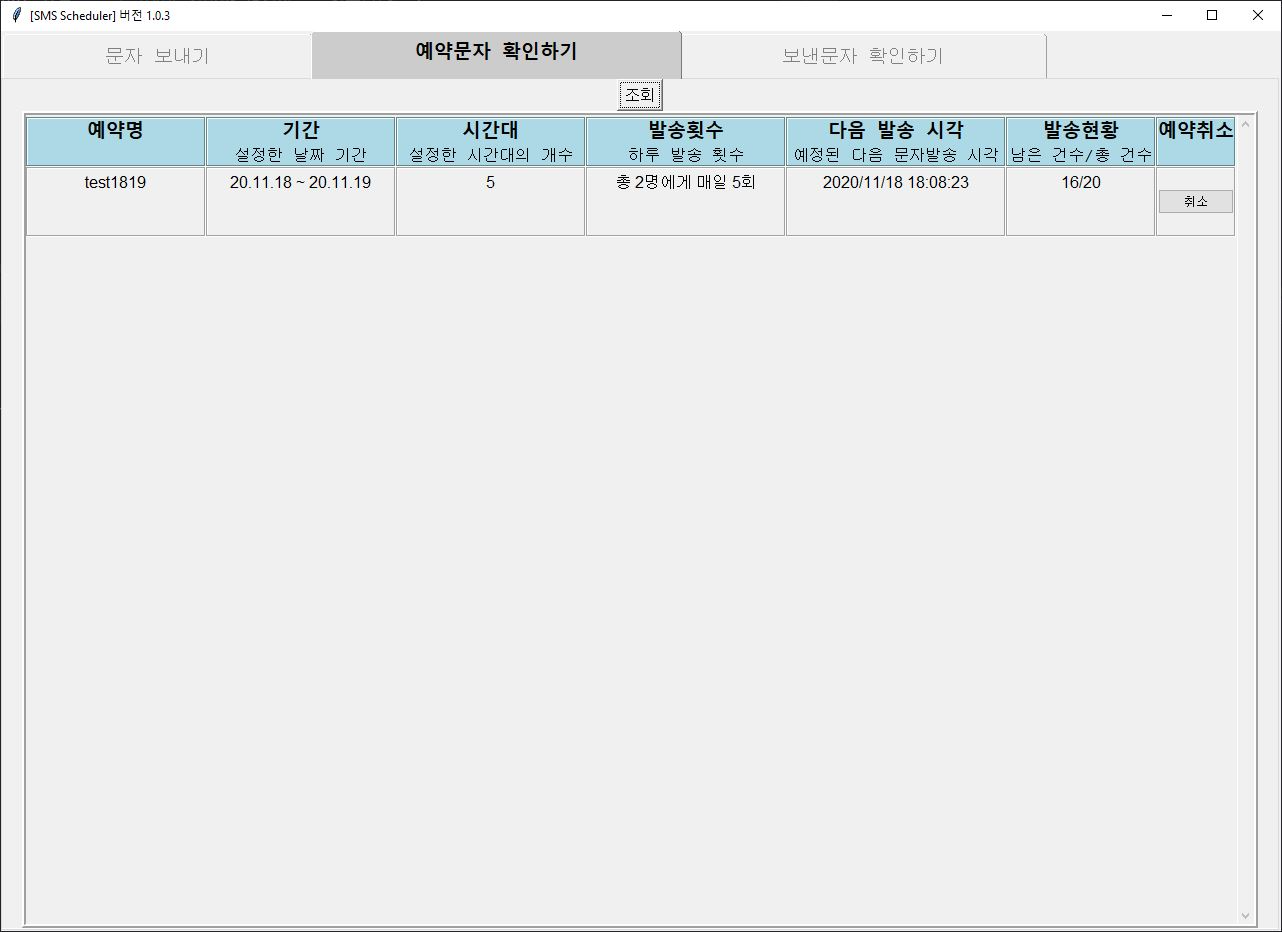Click the 16/20 send status cell
Screen dimensions: 1282x932
(1080, 201)
